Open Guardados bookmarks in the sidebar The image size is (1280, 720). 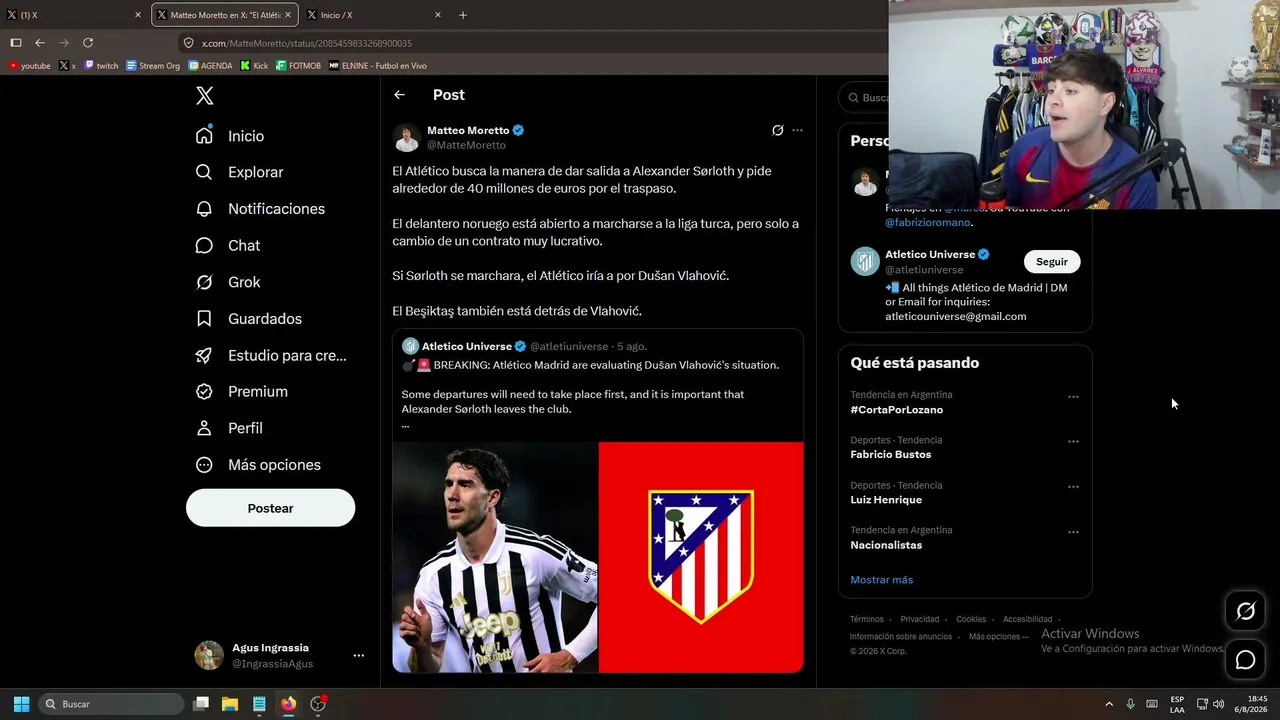248,319
